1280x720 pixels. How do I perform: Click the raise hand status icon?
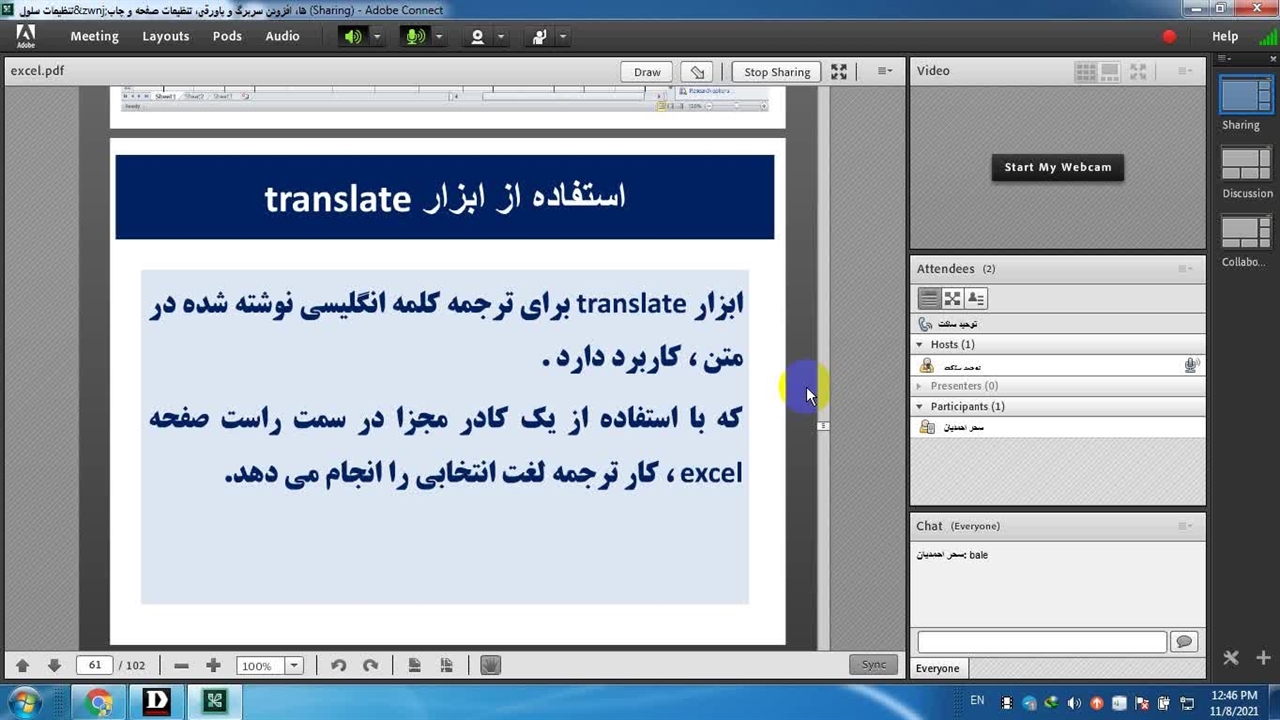tap(540, 37)
